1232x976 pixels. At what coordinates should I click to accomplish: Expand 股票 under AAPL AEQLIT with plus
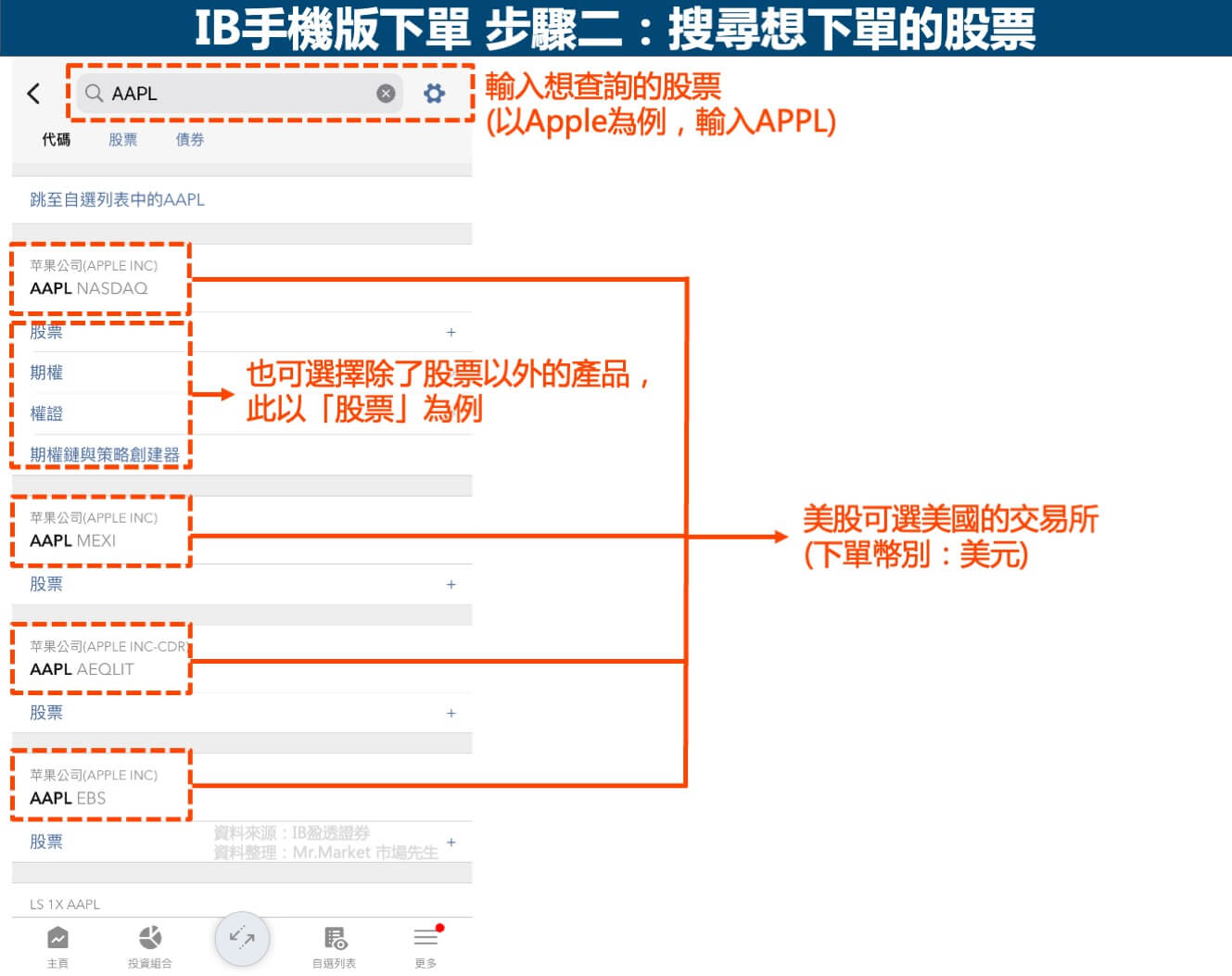coord(451,713)
